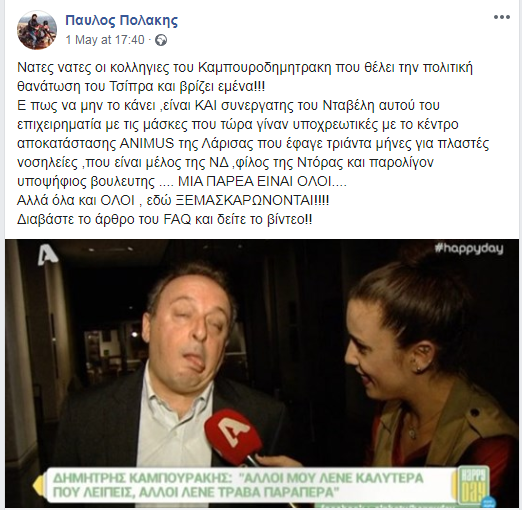Image resolution: width=522 pixels, height=510 pixels.
Task: Click the Happy Day show logo
Action: coord(474,485)
